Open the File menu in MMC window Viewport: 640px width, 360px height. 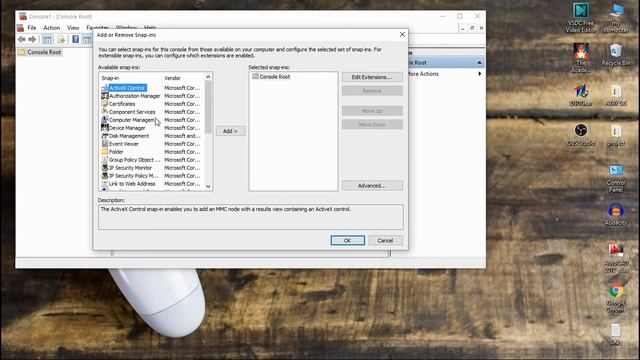point(32,28)
